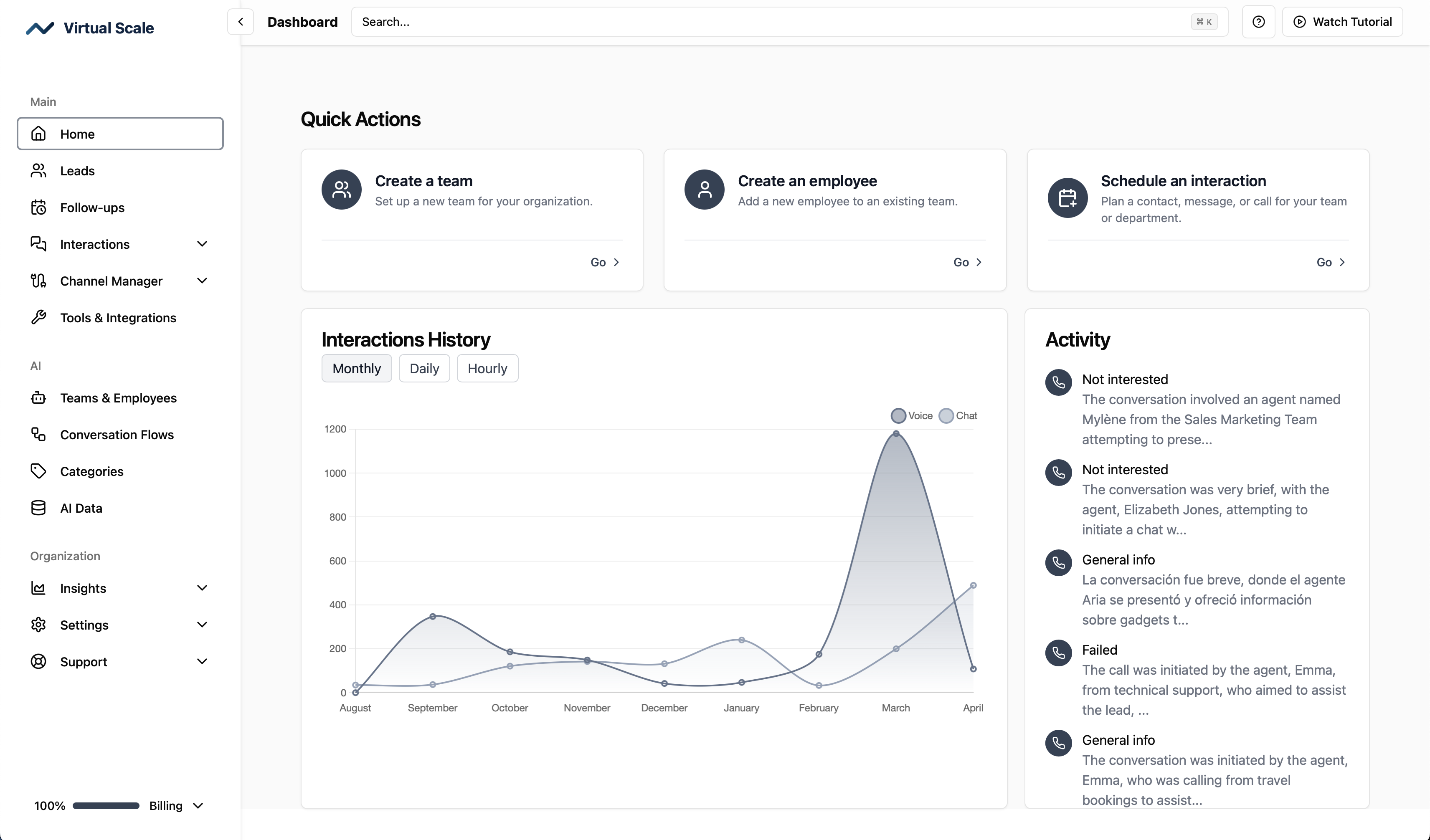1430x840 pixels.
Task: Open AI Data database item
Action: coord(81,508)
